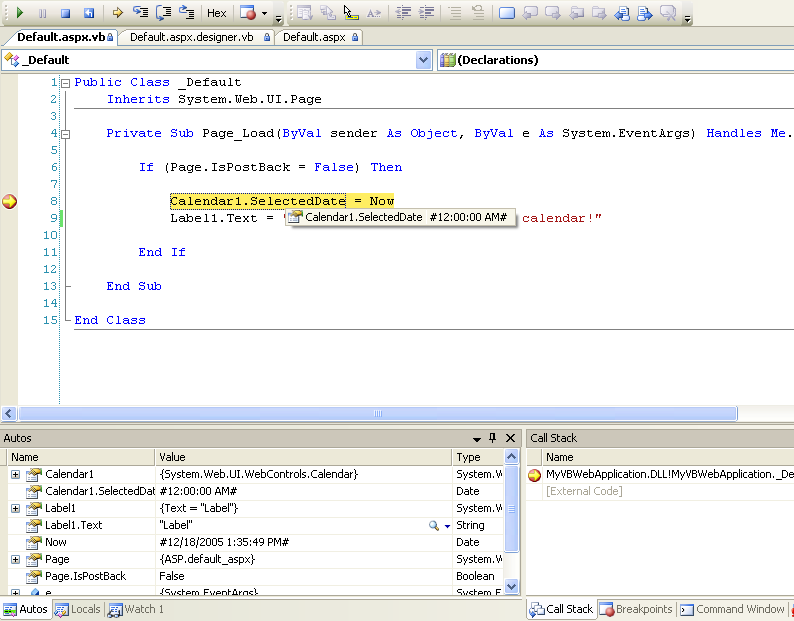Click the Continue debugging play button
Image resolution: width=794 pixels, height=621 pixels.
pos(19,13)
